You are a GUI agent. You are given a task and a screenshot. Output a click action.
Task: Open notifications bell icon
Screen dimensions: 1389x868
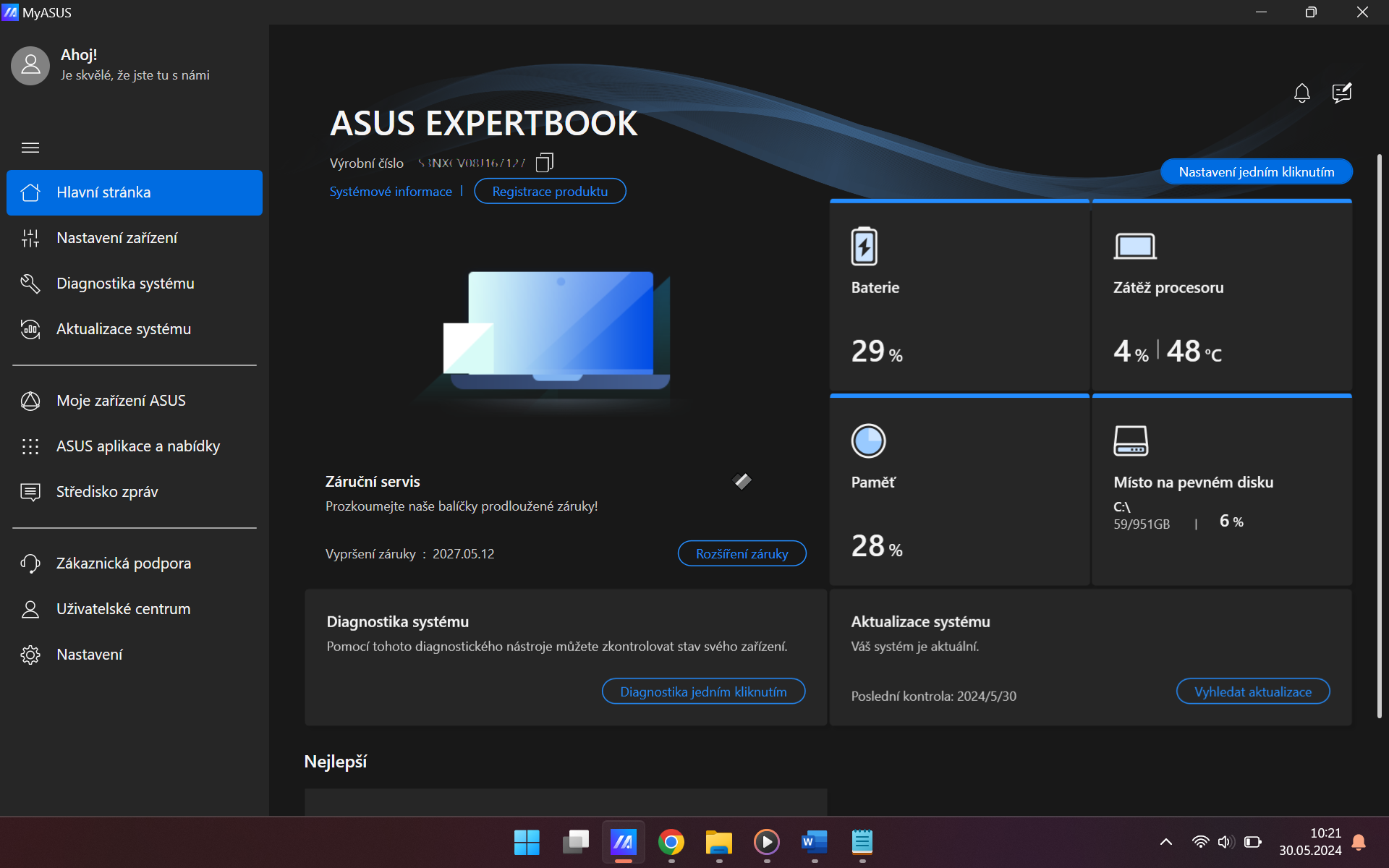(1301, 93)
